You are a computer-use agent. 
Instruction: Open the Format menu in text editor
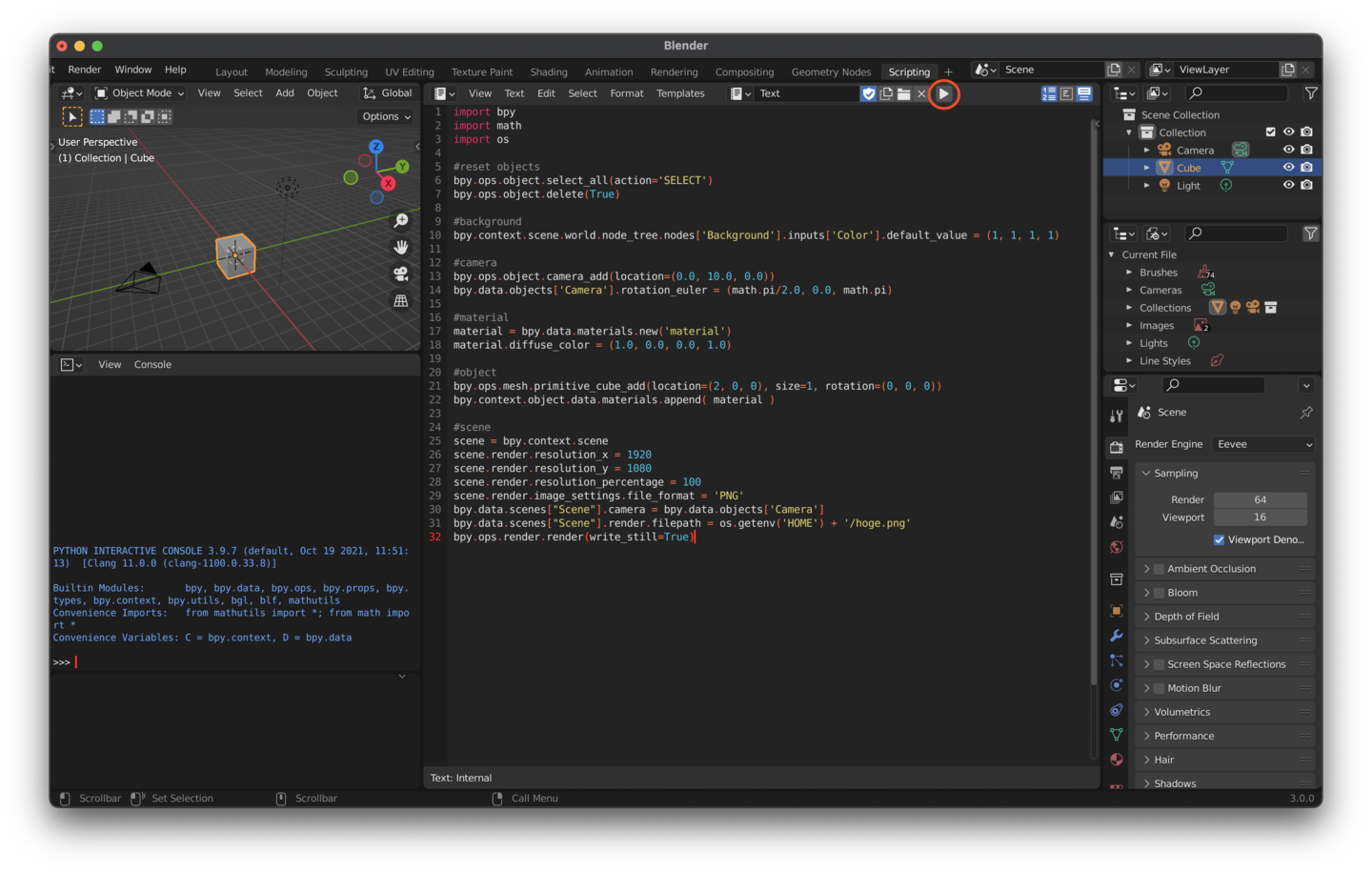coord(627,93)
